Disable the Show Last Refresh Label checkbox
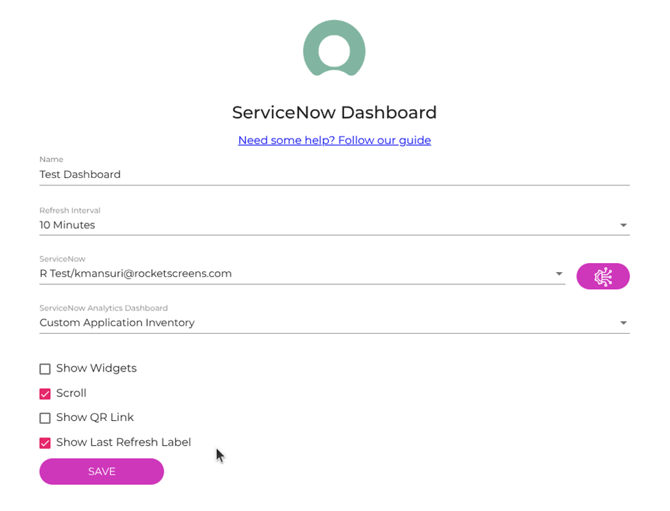670x511 pixels. coord(45,443)
